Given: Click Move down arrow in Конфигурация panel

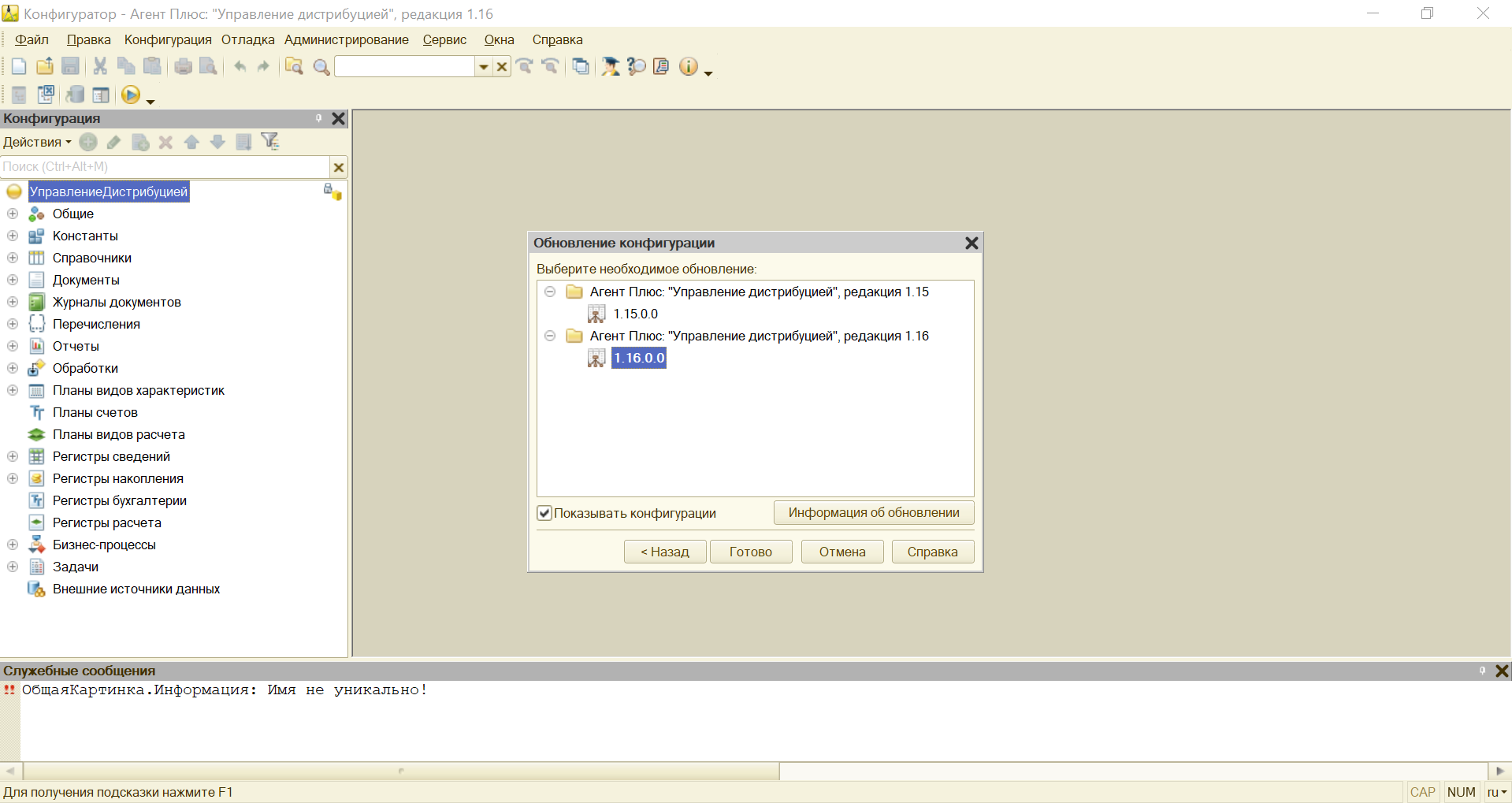Looking at the screenshot, I should [217, 142].
